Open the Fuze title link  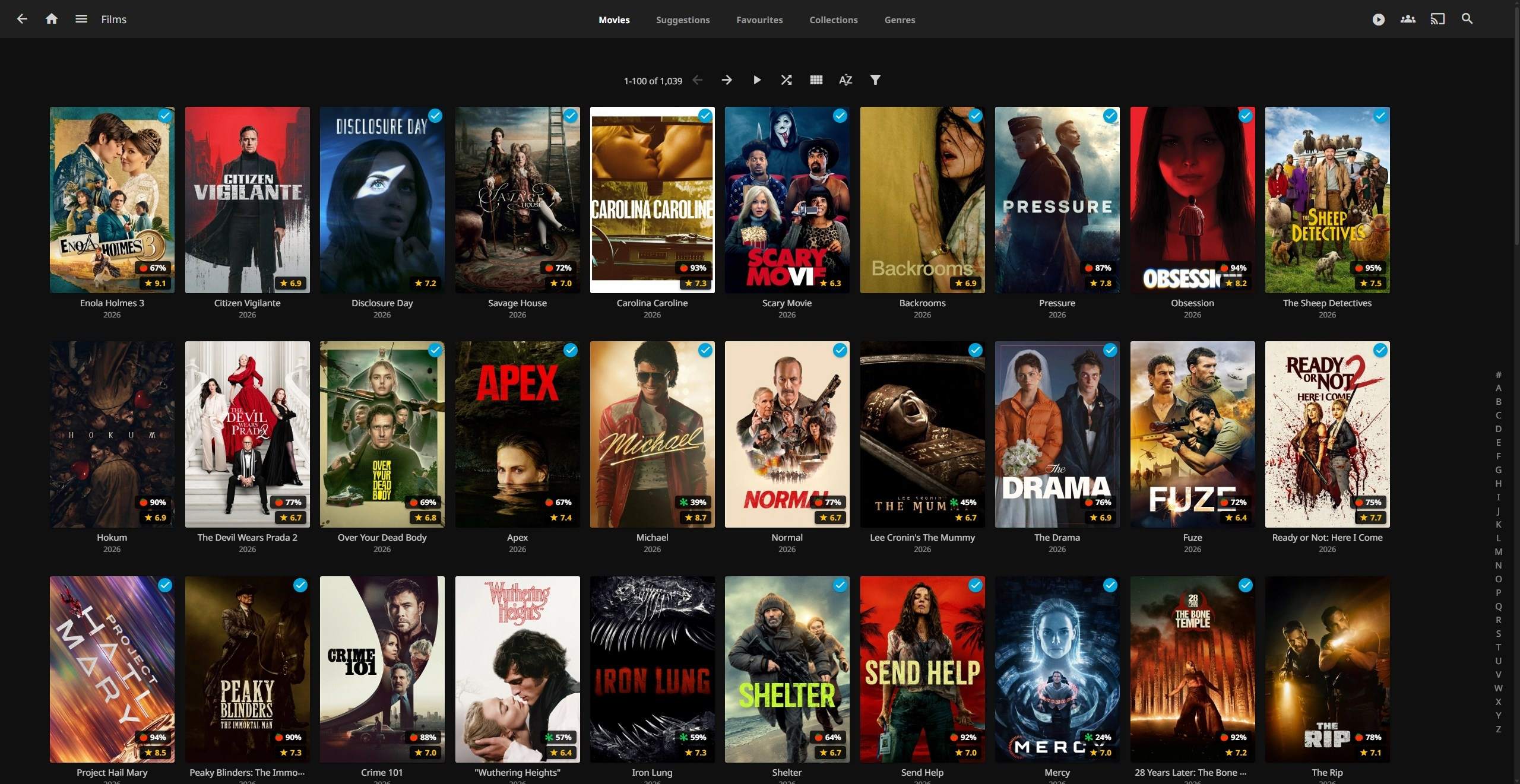point(1192,538)
